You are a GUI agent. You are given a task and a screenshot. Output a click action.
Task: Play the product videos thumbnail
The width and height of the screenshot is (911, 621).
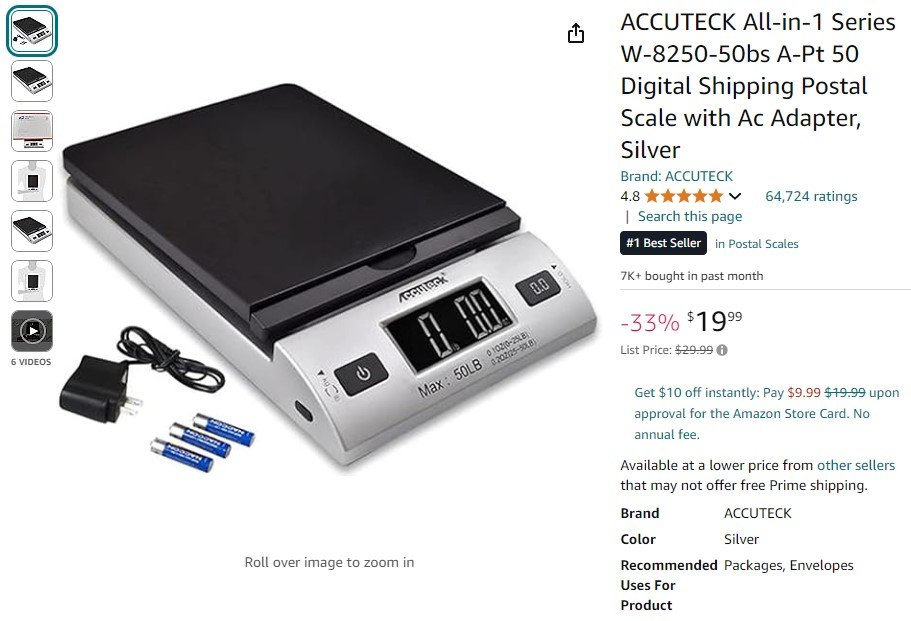tap(32, 331)
